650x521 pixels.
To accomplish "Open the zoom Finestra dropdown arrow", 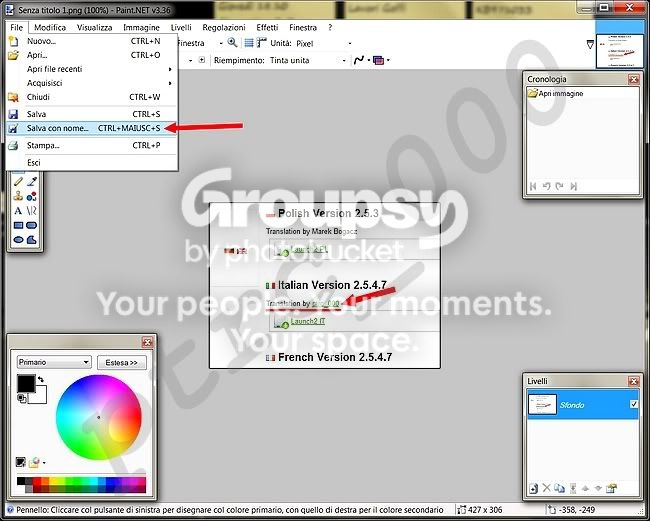I will pyautogui.click(x=221, y=43).
